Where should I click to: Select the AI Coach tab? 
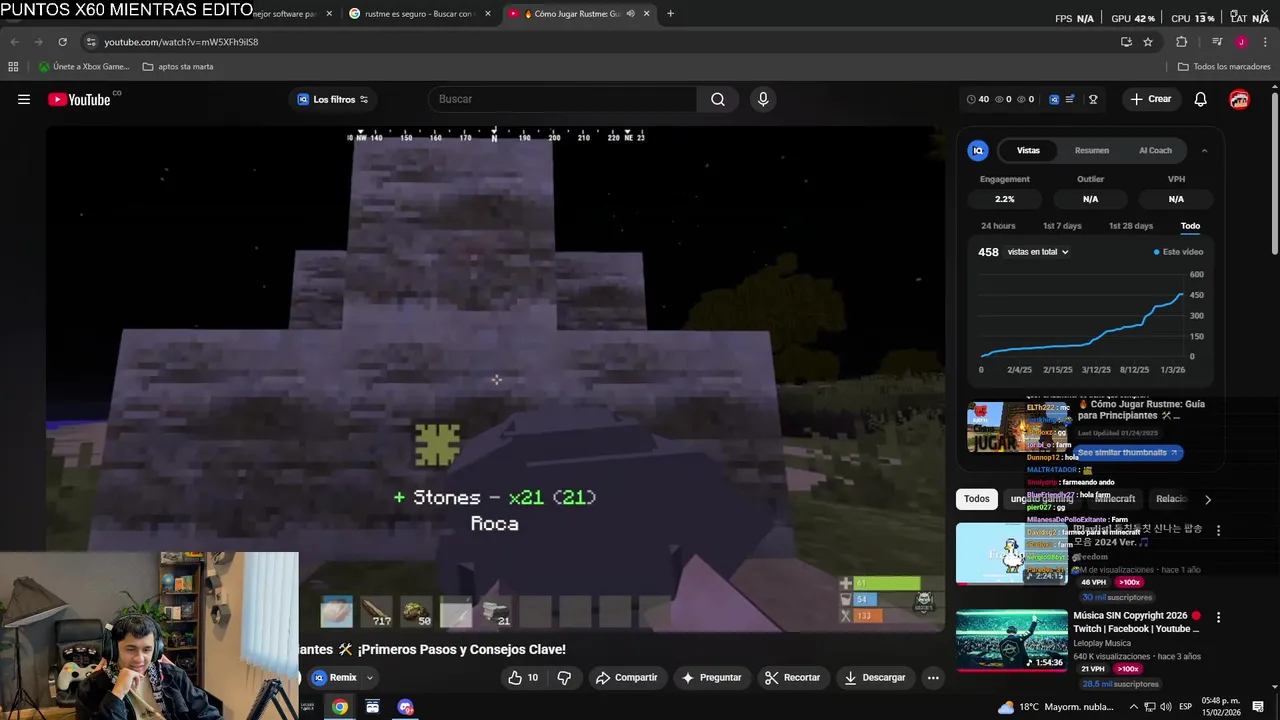[x=1155, y=150]
